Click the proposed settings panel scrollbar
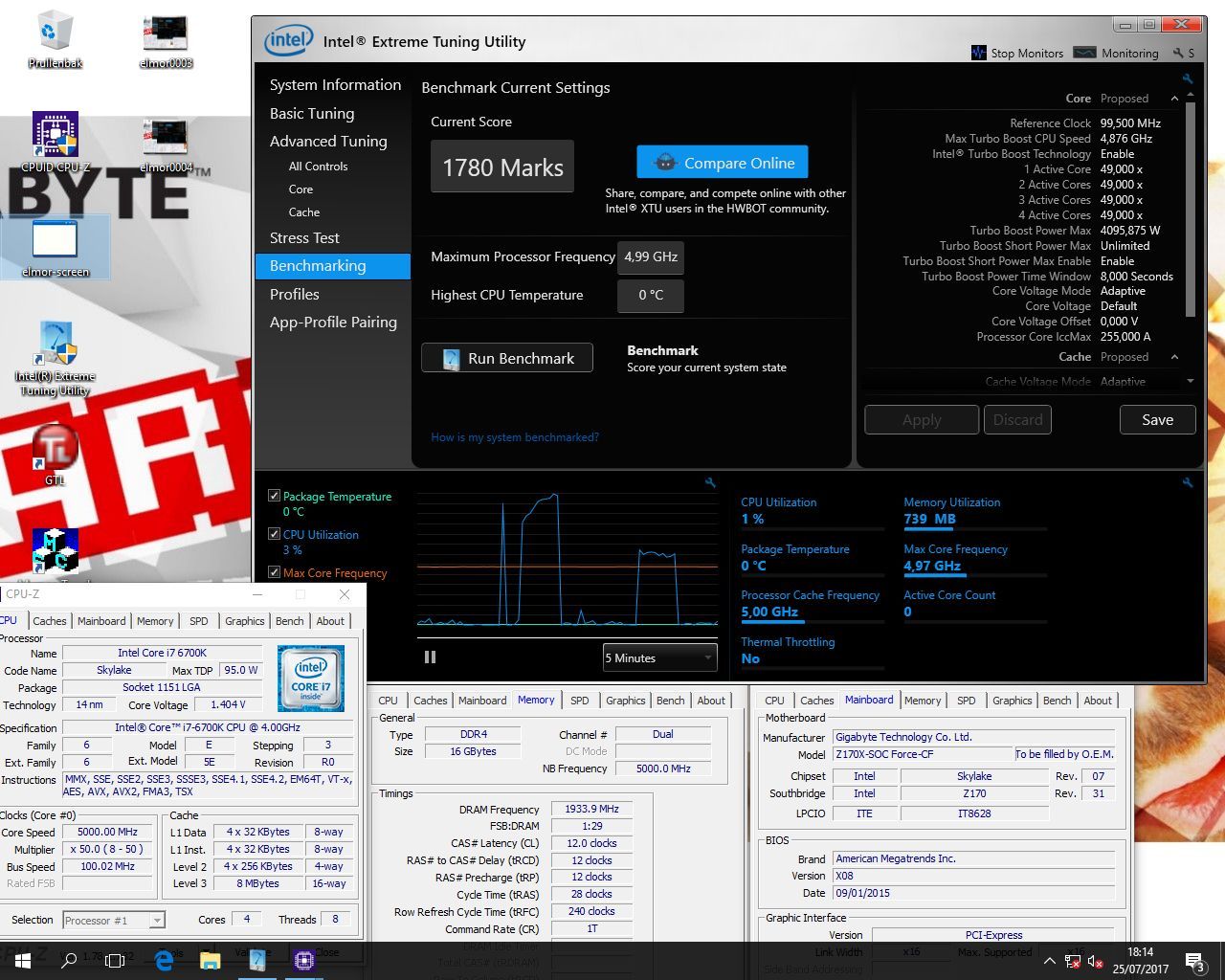Image resolution: width=1225 pixels, height=980 pixels. click(1191, 208)
